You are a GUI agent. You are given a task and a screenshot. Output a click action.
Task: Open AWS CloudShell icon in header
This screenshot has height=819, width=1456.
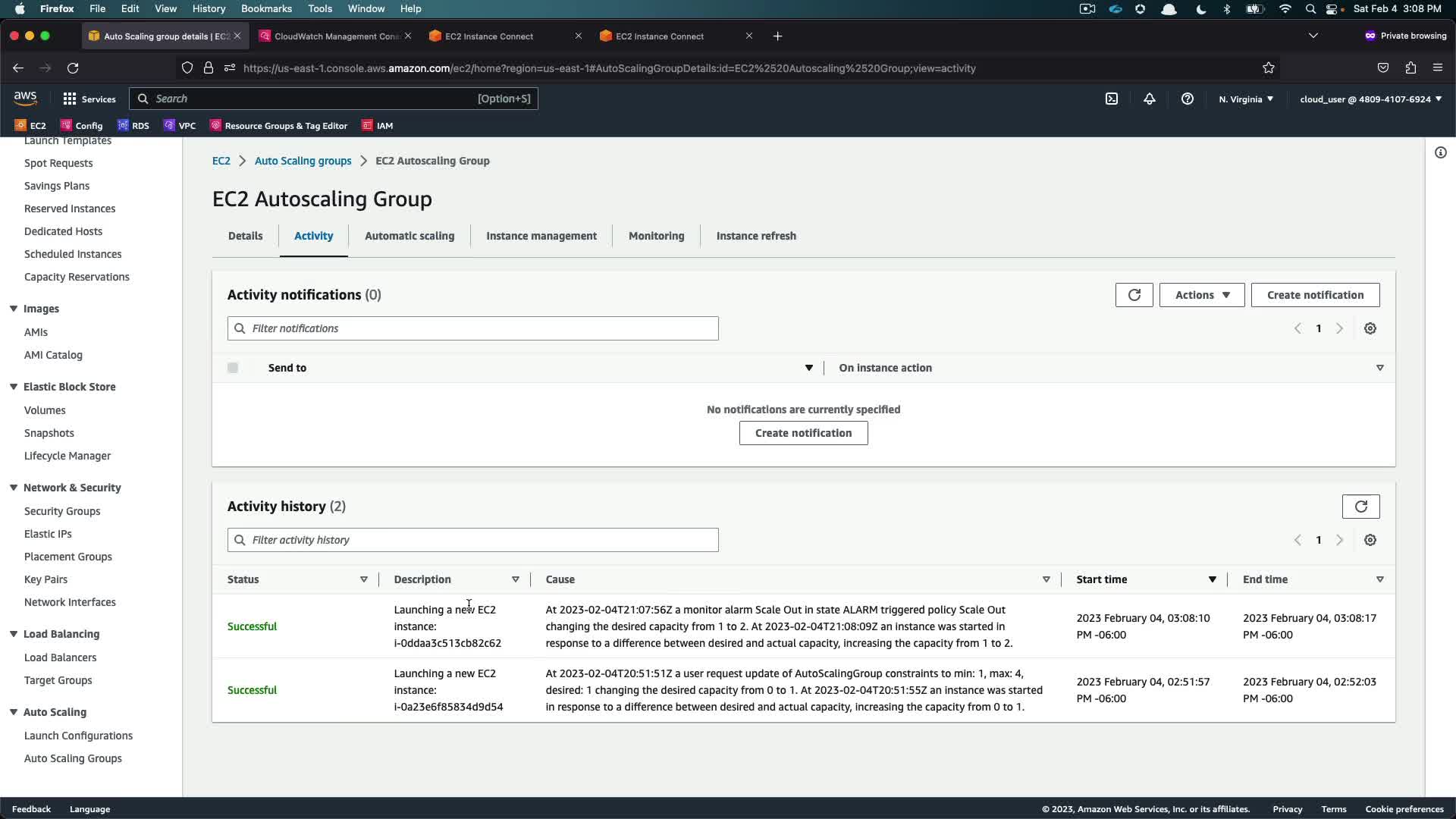click(x=1111, y=99)
